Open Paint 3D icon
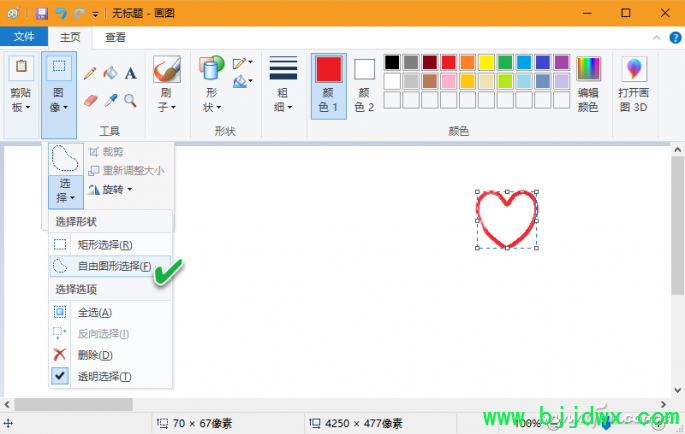The width and height of the screenshot is (685, 434). click(x=634, y=69)
